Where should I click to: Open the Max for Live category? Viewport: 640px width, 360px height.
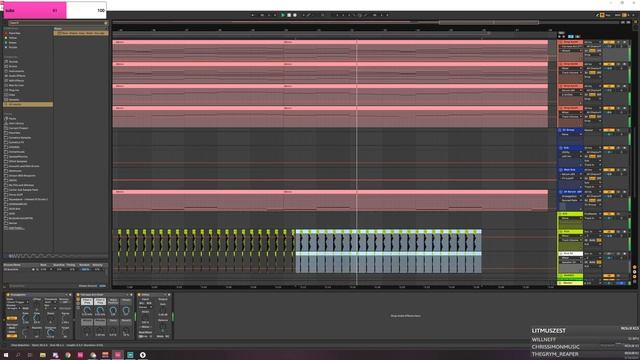16,85
